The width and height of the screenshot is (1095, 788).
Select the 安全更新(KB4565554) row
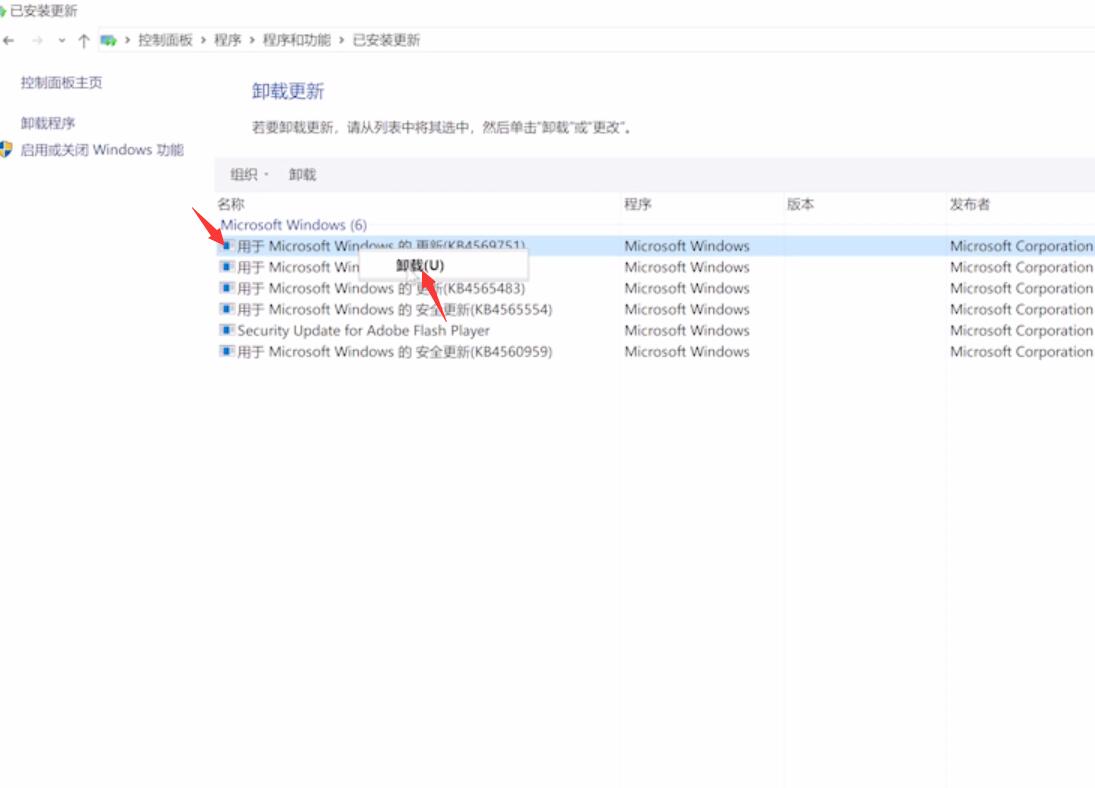(x=656, y=309)
